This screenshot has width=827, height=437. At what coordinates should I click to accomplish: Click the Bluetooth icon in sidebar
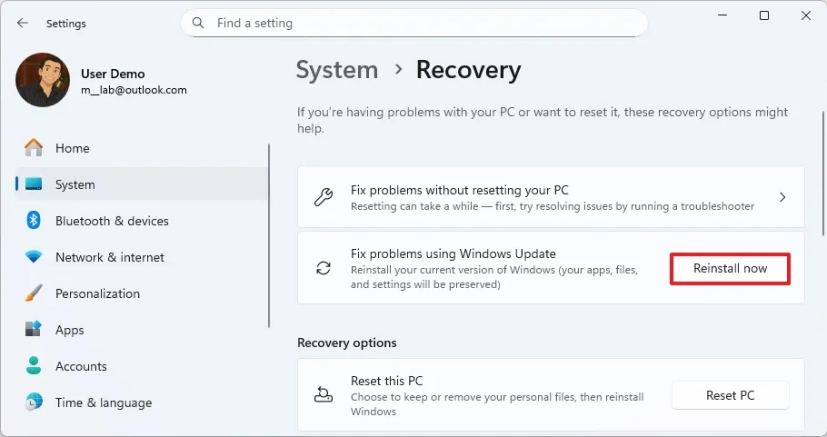[x=34, y=220]
